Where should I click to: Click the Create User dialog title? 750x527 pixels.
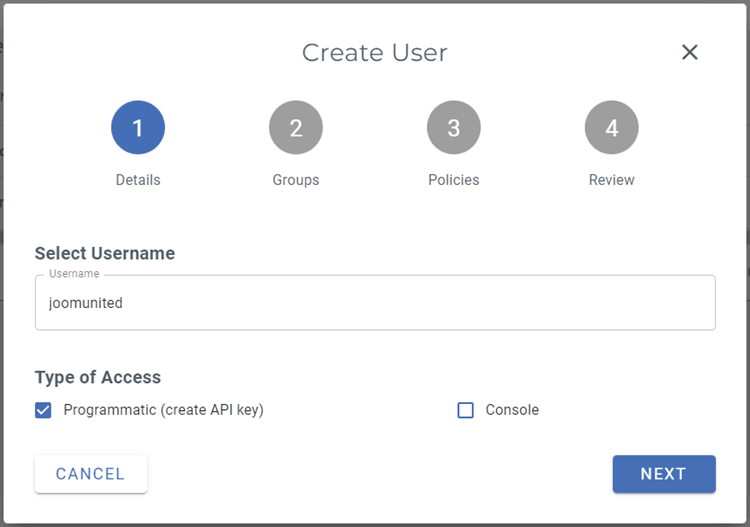(375, 53)
